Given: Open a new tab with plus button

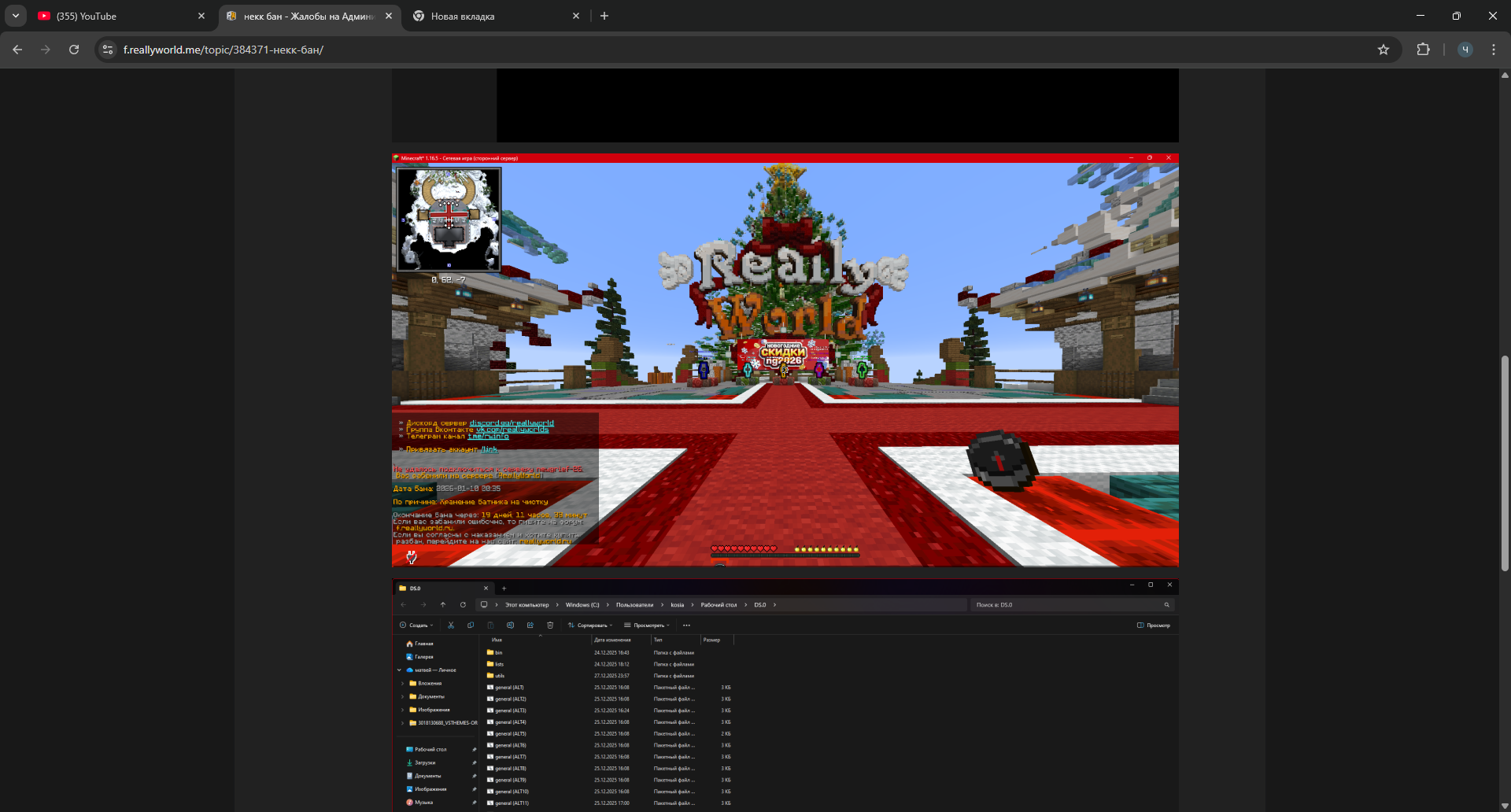Looking at the screenshot, I should point(604,16).
